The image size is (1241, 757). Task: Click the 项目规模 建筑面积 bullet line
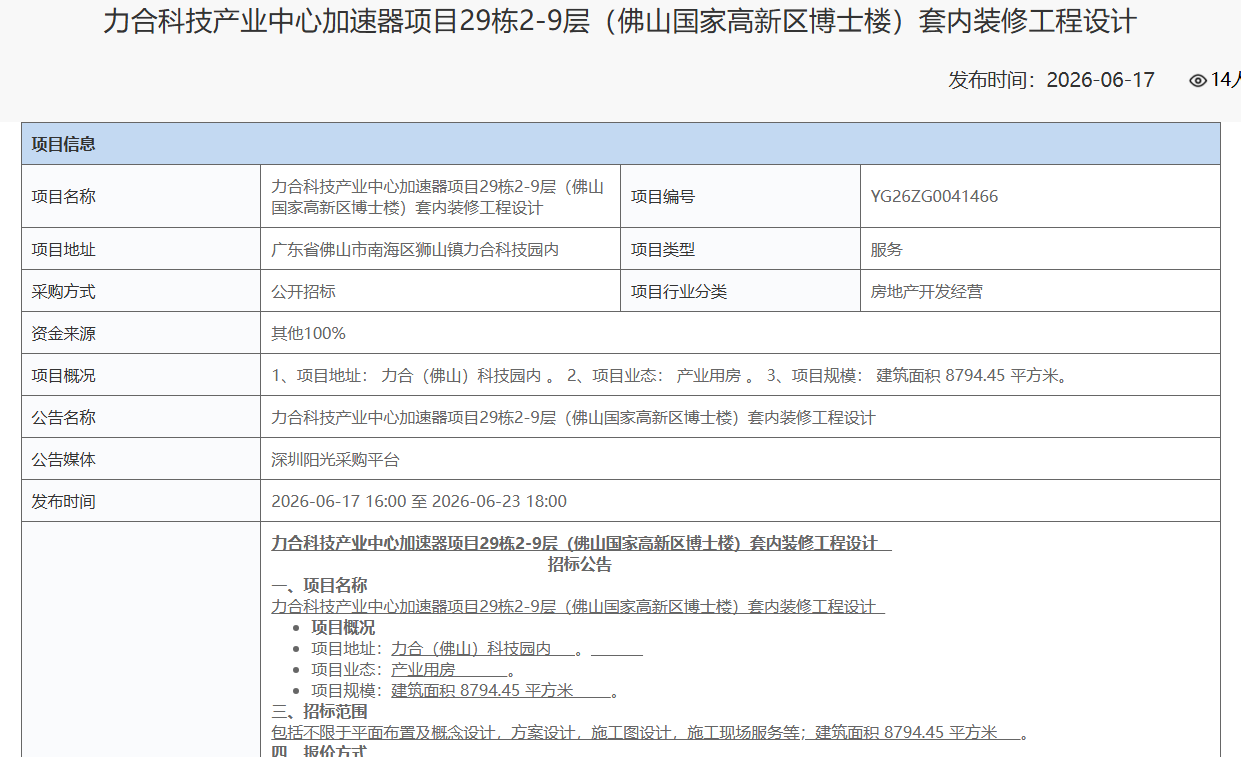coord(464,691)
